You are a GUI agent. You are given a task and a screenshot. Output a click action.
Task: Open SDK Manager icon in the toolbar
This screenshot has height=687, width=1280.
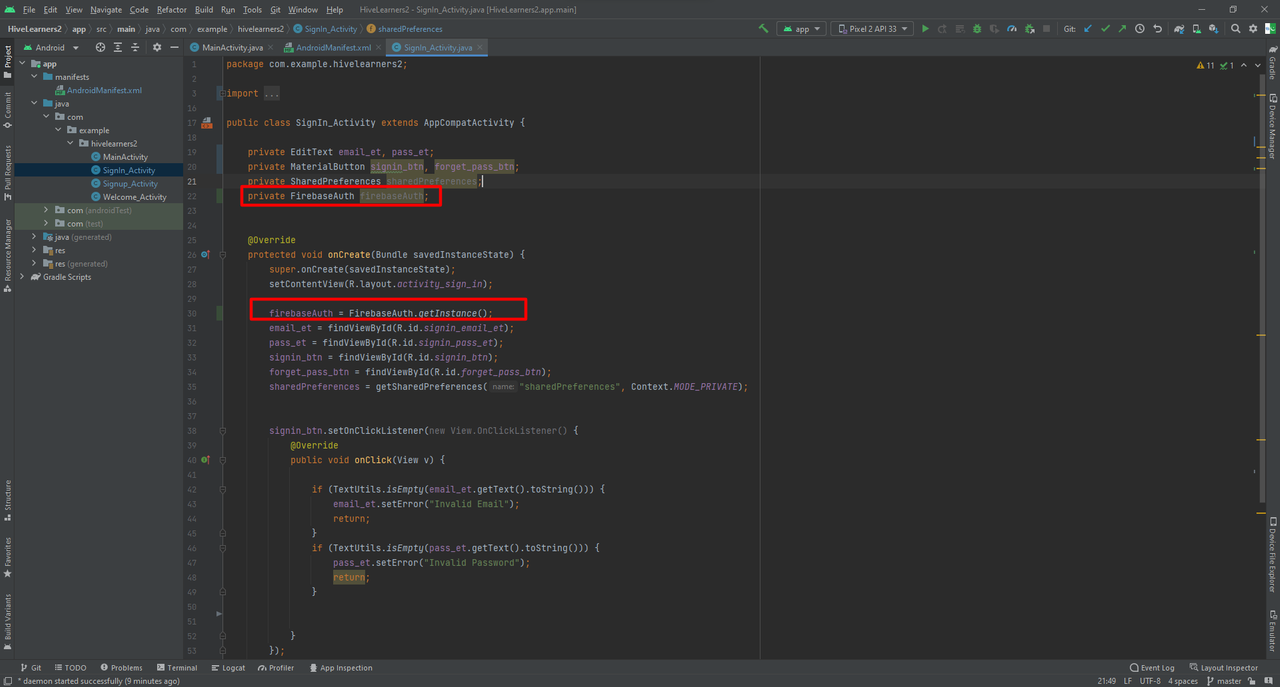(1215, 29)
